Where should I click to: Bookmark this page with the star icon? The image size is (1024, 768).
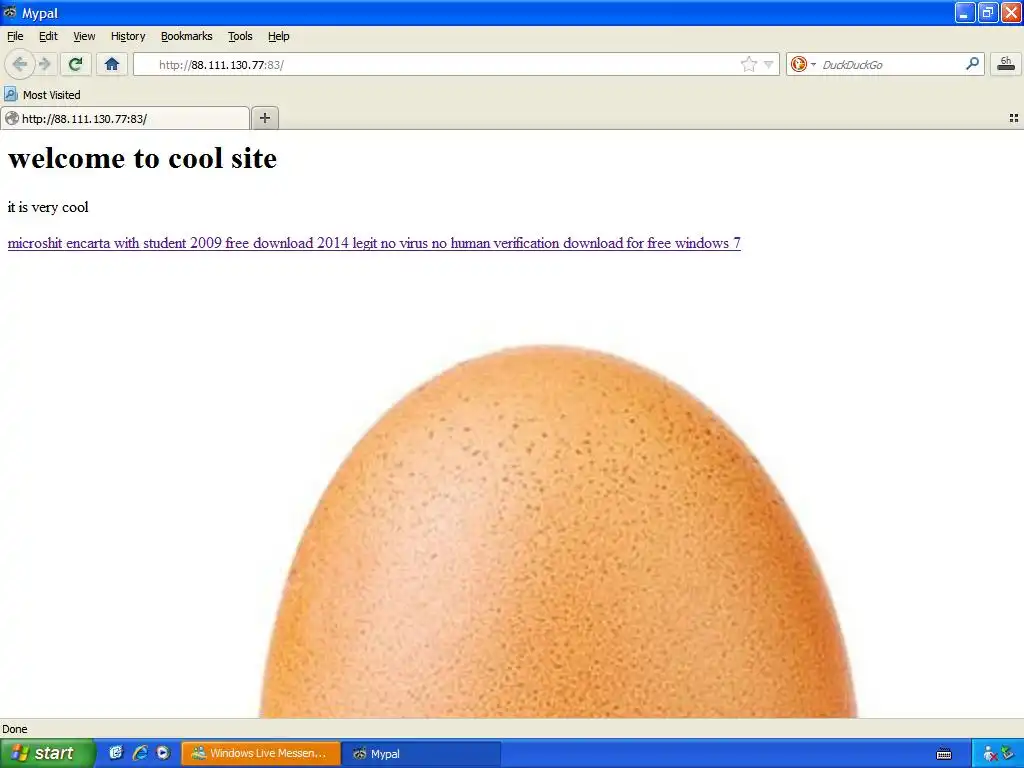(748, 64)
